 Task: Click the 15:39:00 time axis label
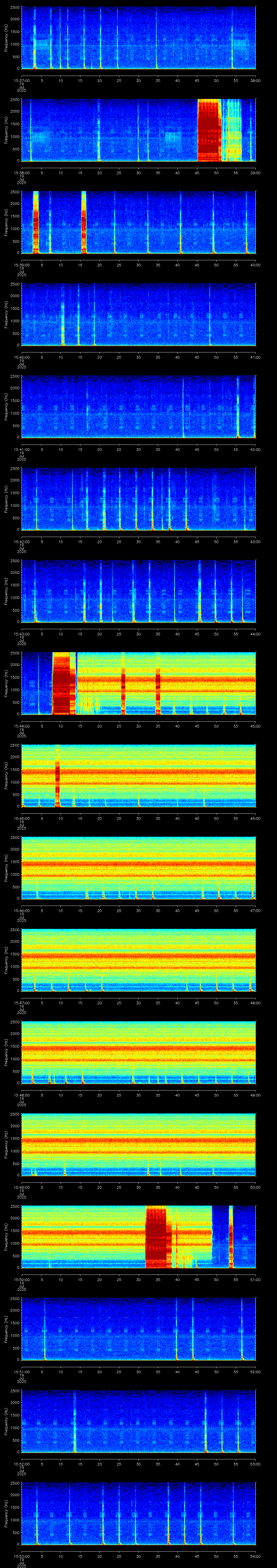click(21, 265)
